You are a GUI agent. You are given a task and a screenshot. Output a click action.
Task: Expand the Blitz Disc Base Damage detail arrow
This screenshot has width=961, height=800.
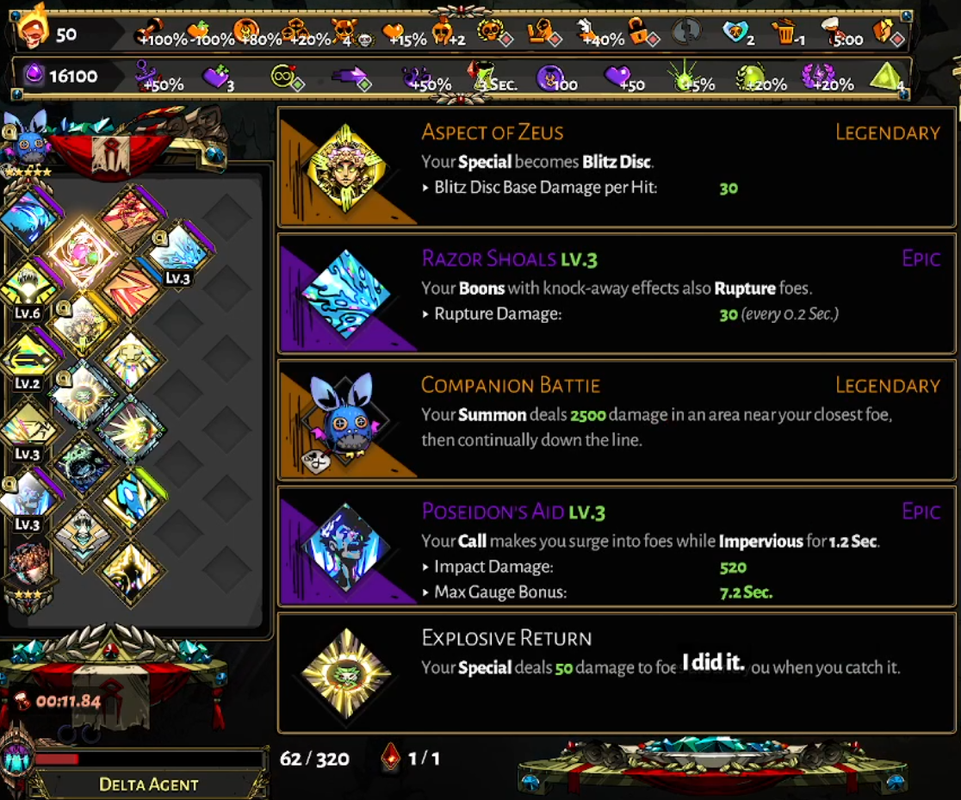tap(425, 188)
